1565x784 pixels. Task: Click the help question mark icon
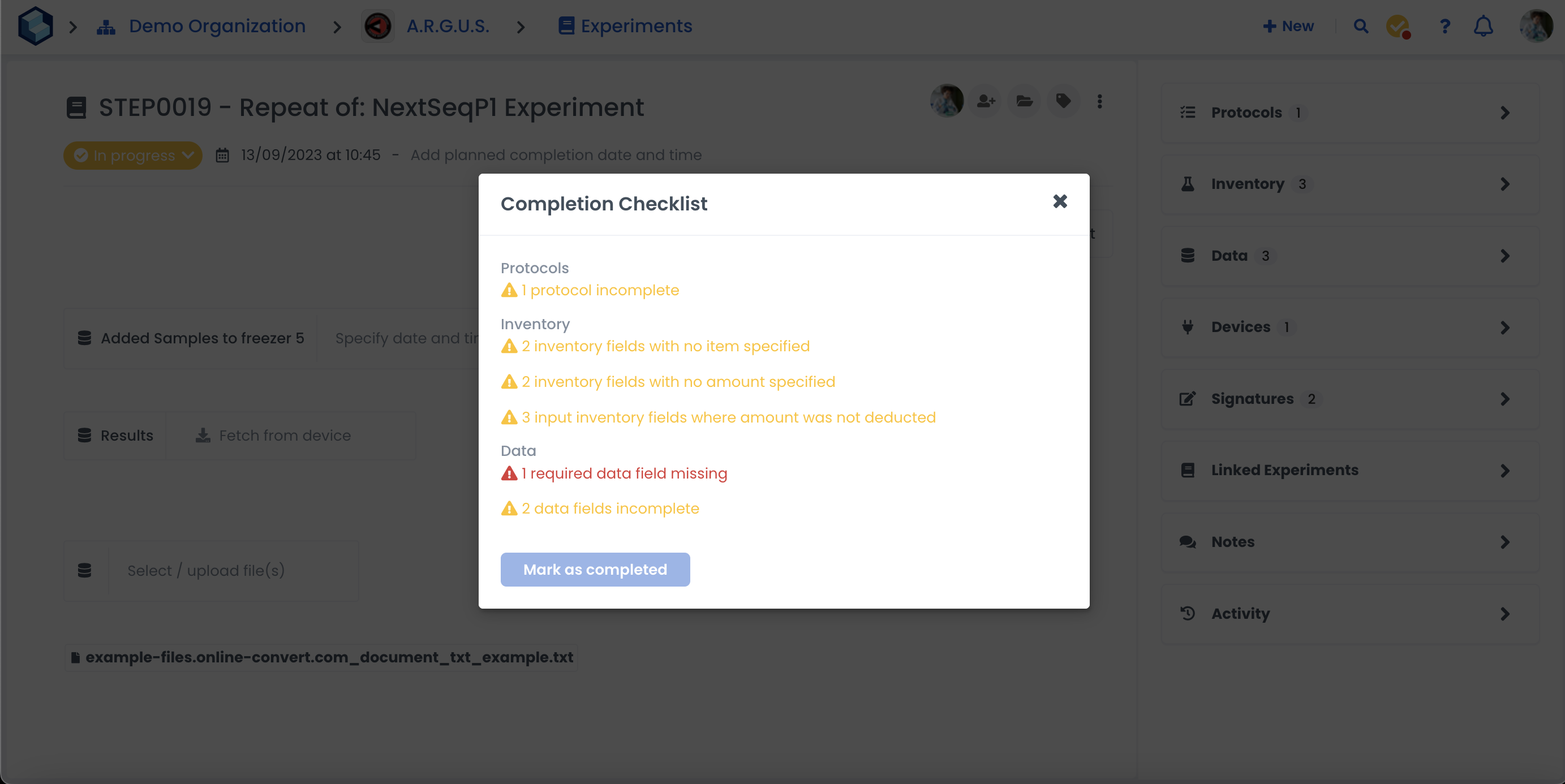pyautogui.click(x=1444, y=26)
